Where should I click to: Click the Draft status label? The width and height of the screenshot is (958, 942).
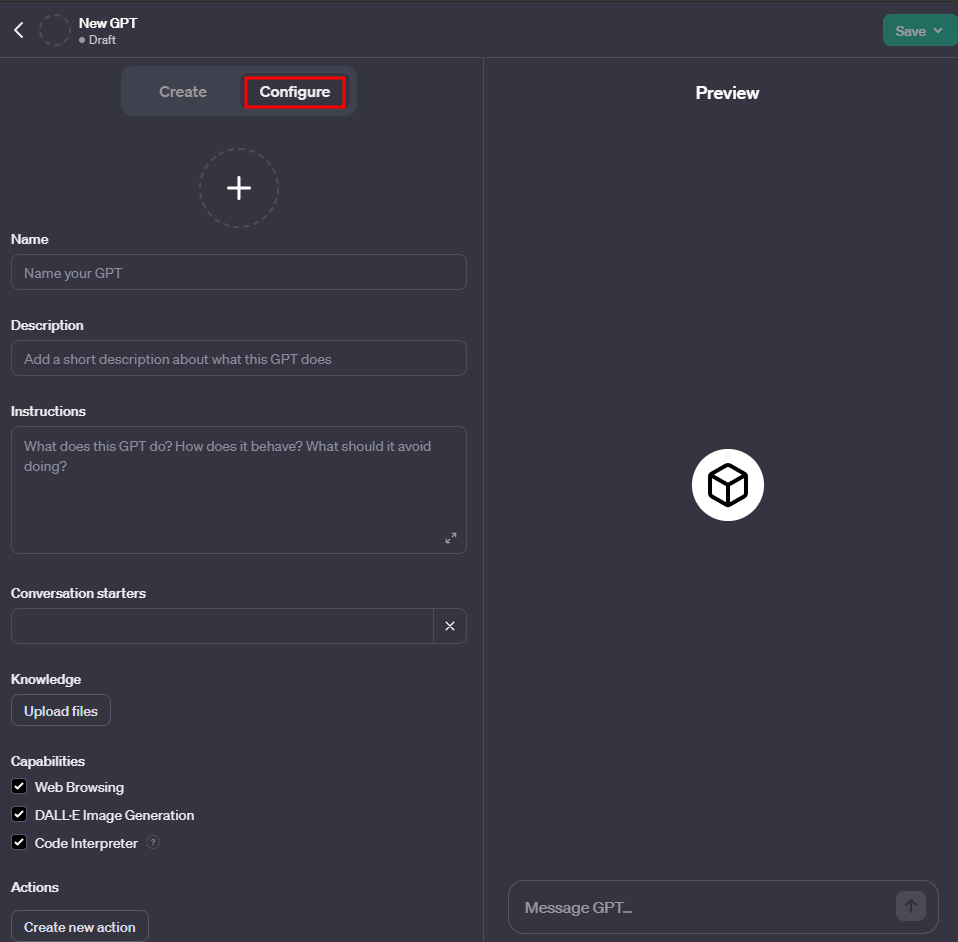[102, 40]
